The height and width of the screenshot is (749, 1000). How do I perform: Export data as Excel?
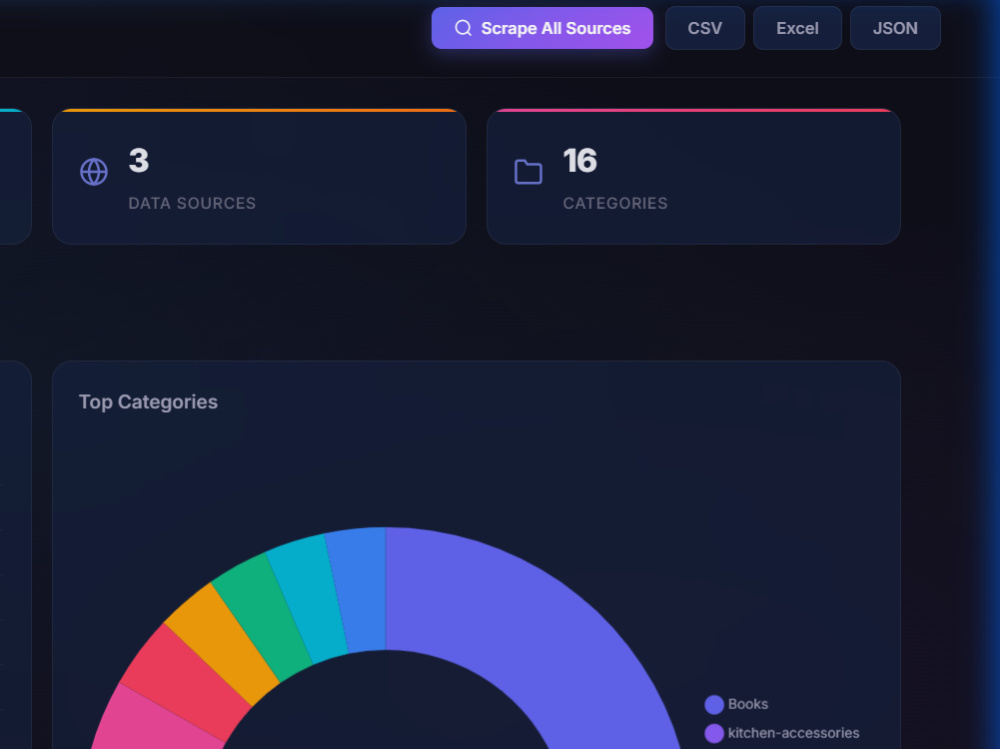tap(797, 28)
